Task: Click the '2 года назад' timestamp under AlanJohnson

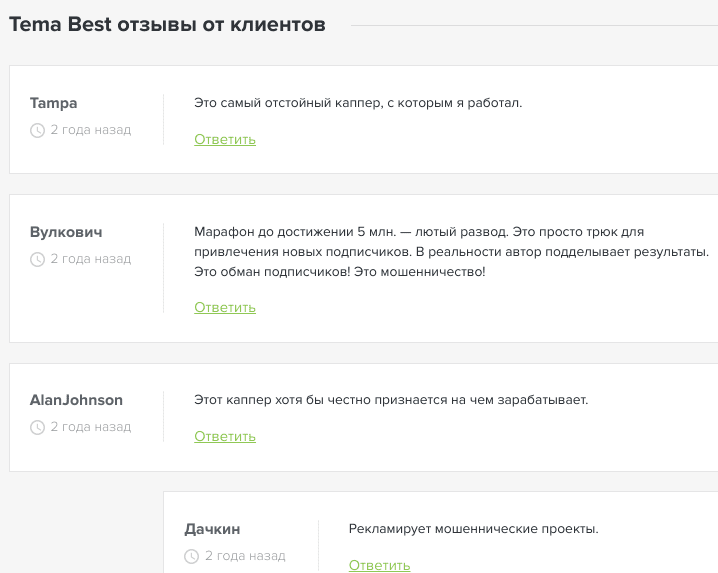Action: (91, 427)
